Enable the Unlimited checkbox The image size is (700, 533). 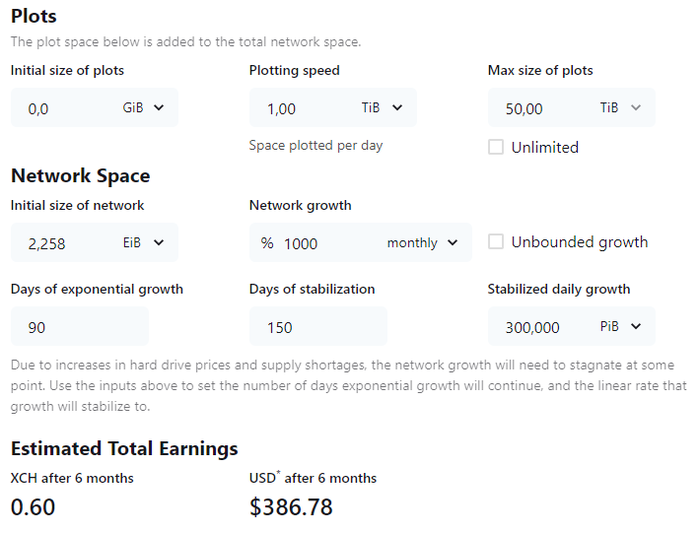496,147
